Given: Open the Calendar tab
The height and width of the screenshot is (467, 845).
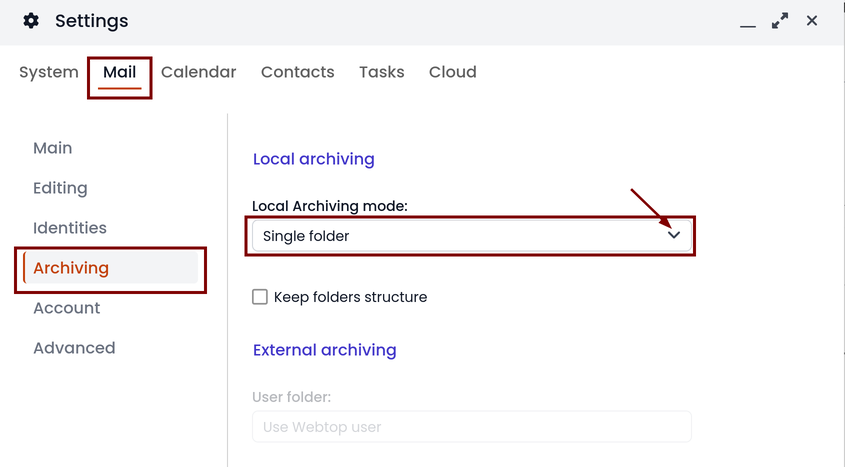Looking at the screenshot, I should pos(198,72).
